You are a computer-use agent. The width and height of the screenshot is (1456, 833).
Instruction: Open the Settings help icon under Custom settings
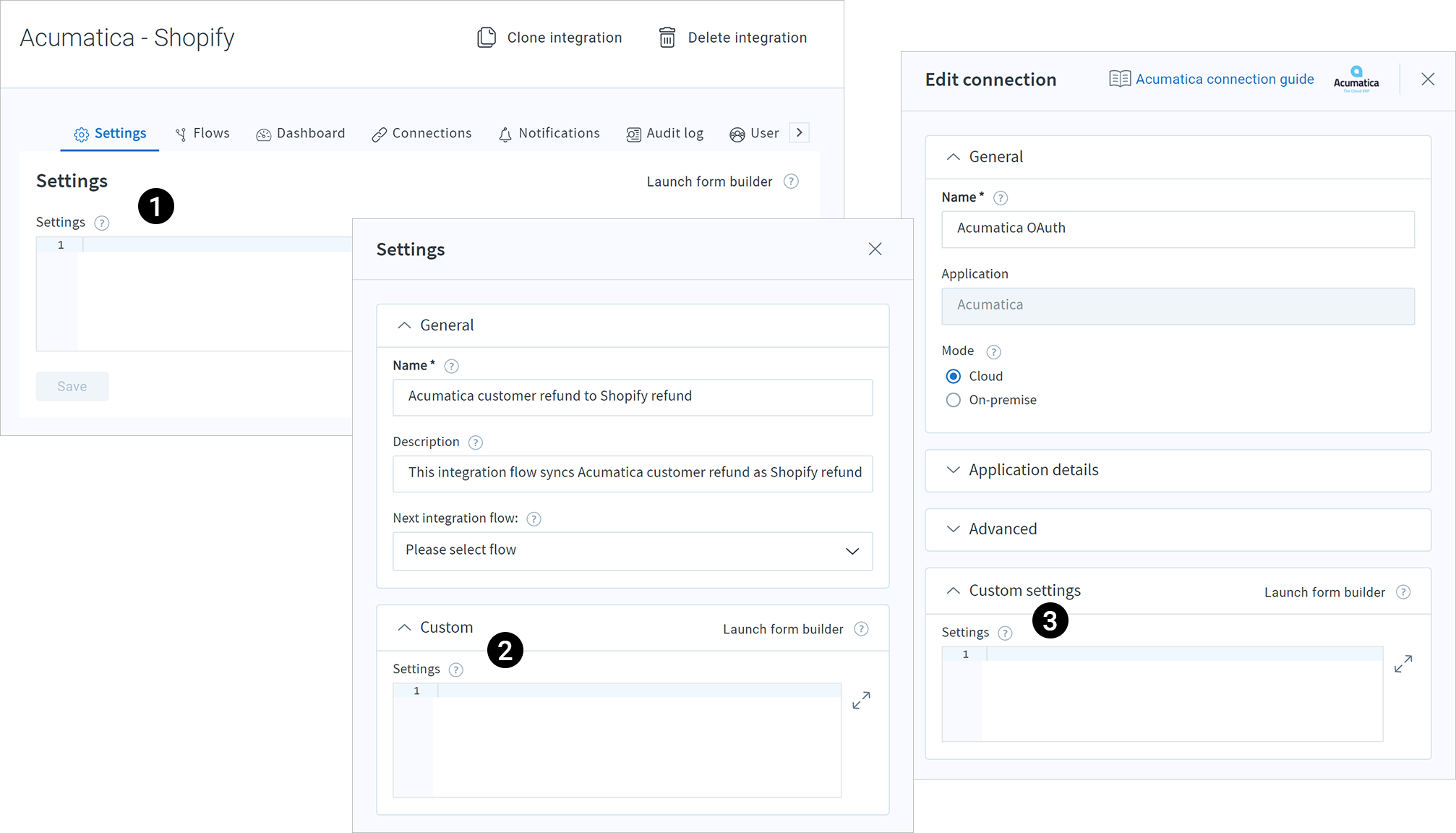click(1005, 633)
